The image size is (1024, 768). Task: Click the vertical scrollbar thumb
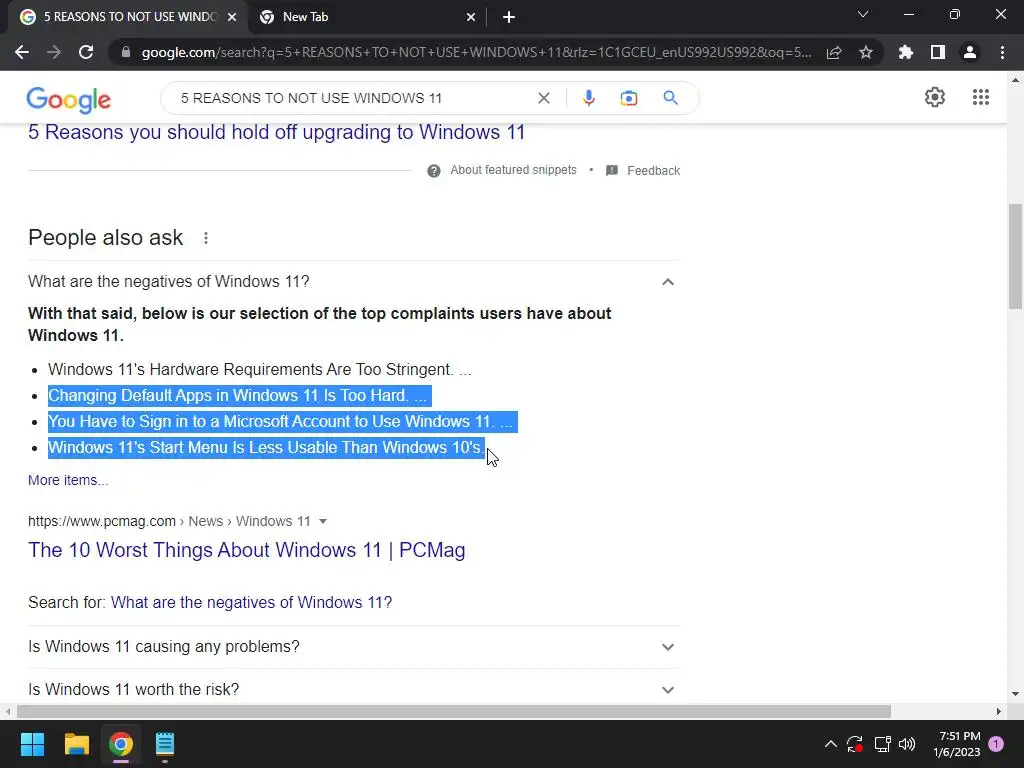pos(1015,256)
